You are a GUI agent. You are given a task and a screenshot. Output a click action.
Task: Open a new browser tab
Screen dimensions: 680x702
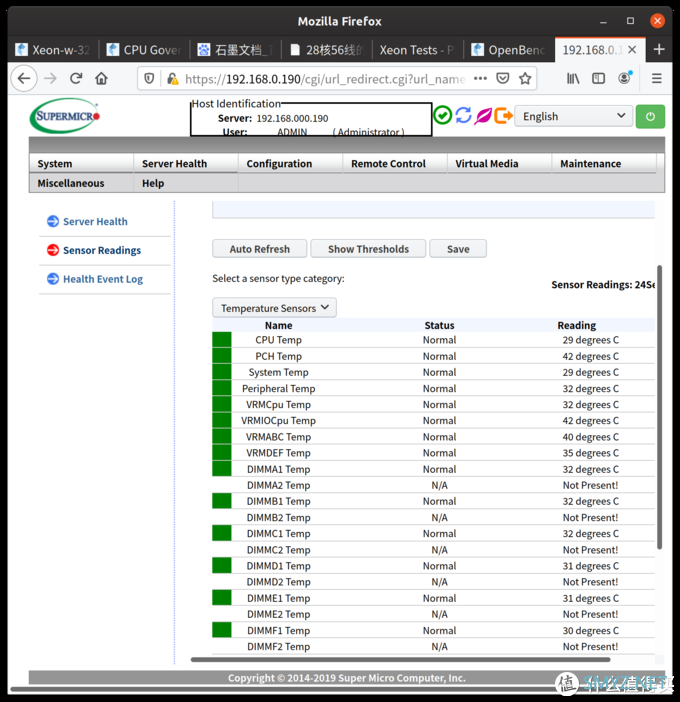coord(658,49)
